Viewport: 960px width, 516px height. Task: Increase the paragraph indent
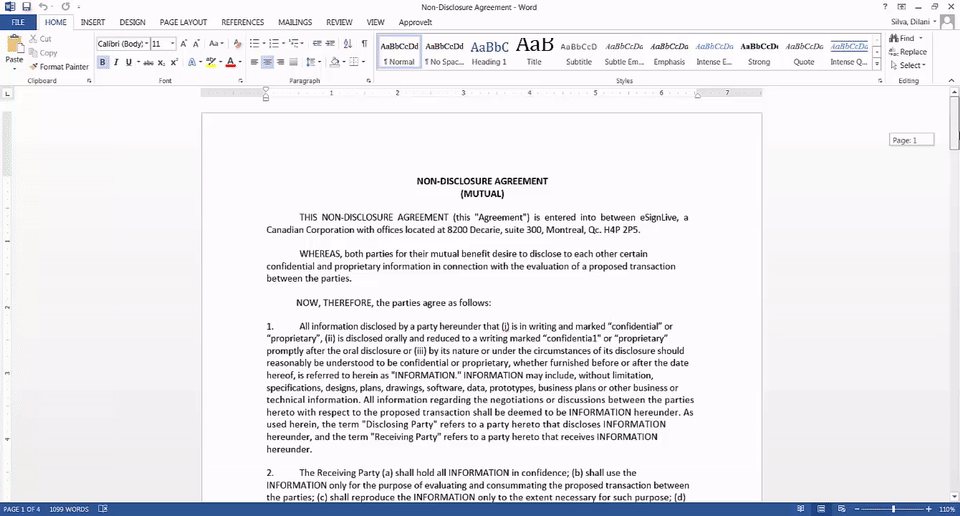click(330, 43)
